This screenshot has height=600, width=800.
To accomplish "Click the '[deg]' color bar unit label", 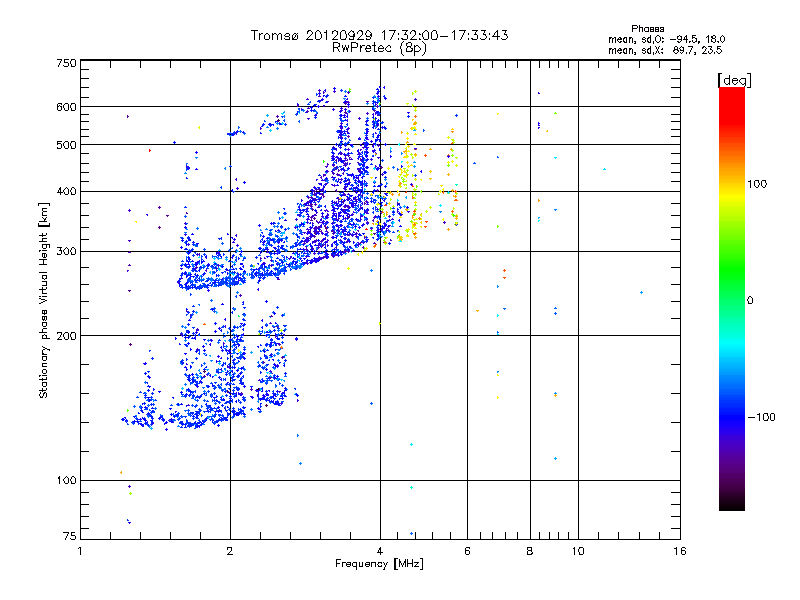I will pyautogui.click(x=734, y=80).
